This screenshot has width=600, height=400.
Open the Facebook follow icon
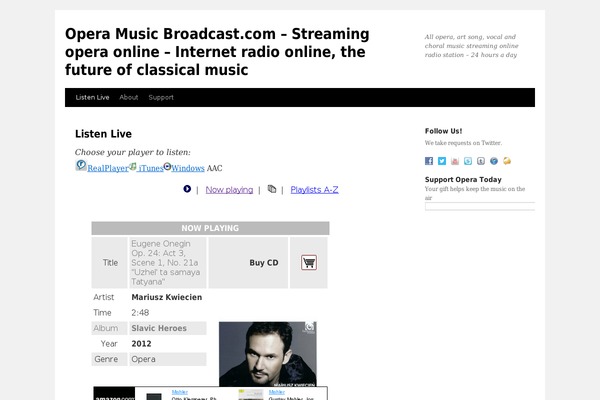coord(429,161)
